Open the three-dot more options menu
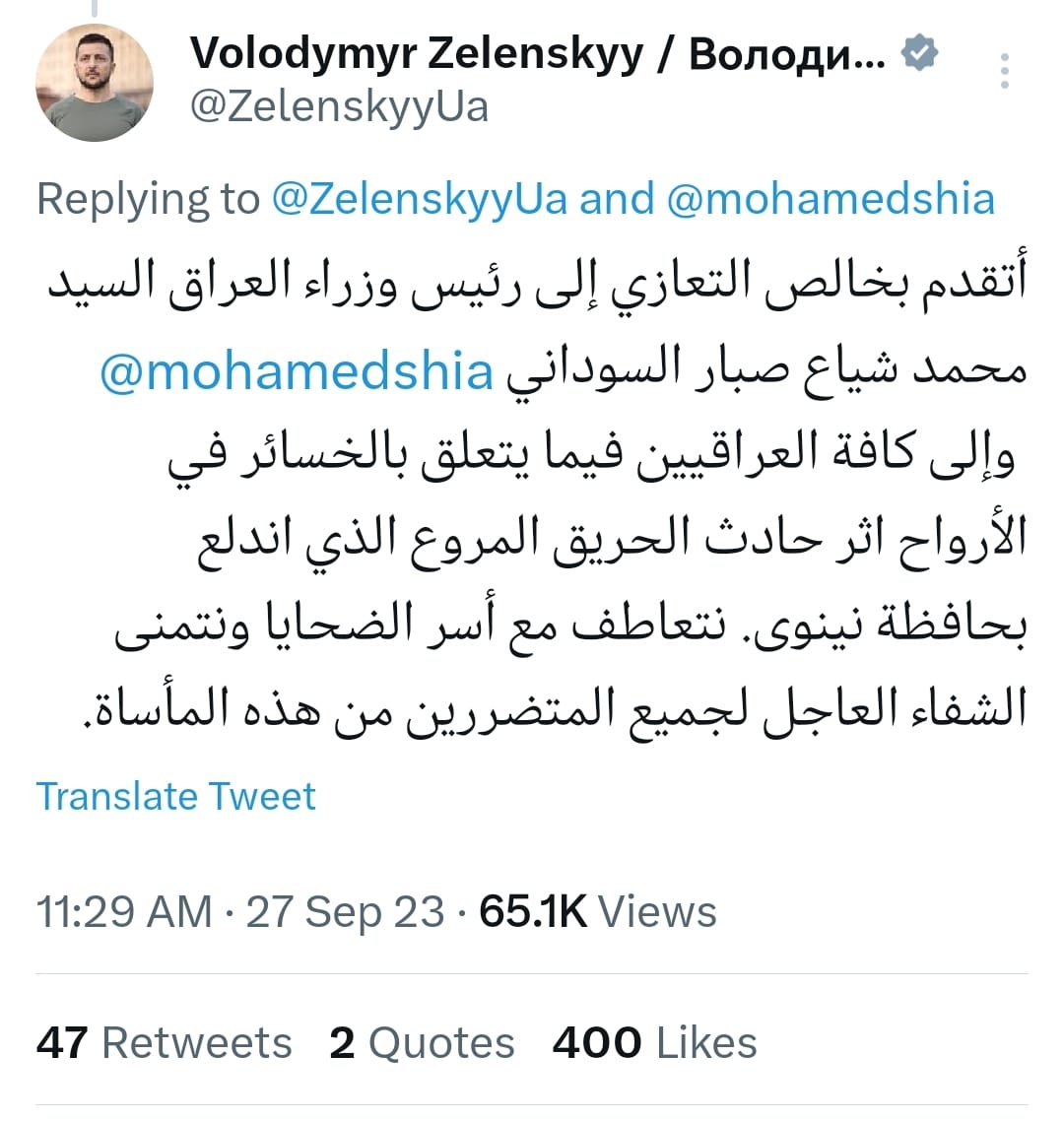 point(1004,72)
